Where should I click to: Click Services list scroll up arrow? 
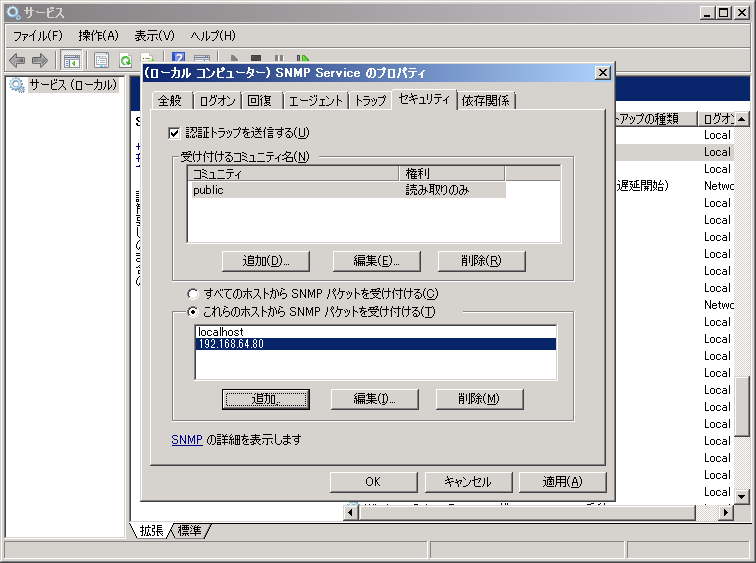pos(742,119)
